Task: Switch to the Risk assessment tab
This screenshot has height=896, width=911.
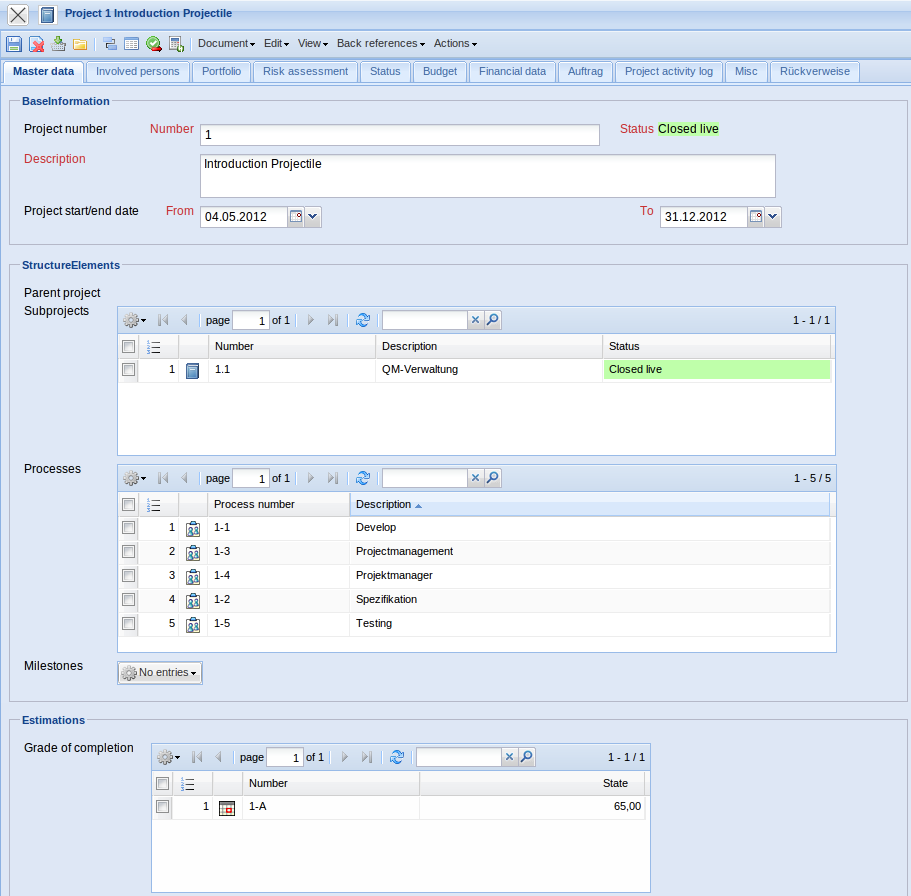Action: click(305, 72)
